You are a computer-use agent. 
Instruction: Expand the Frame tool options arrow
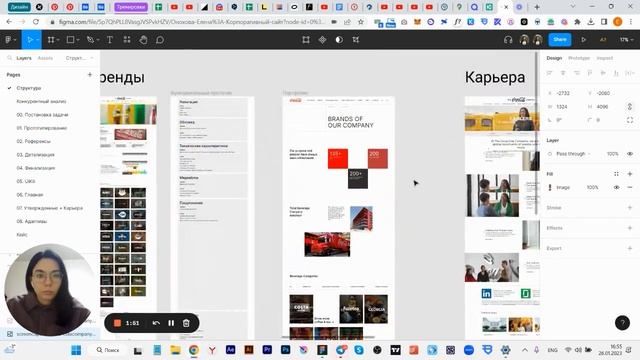point(58,40)
